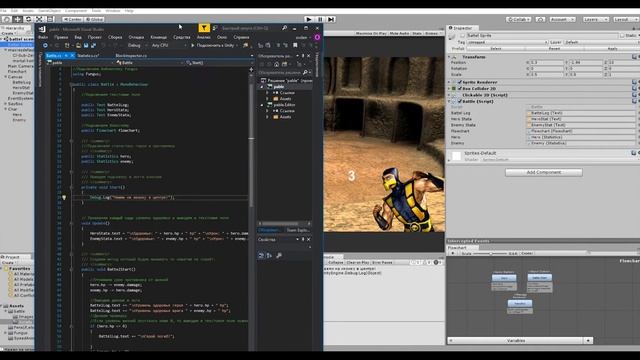The width and height of the screenshot is (640, 360).
Task: Select the Unity Rect tool
Action: pyautogui.click(x=50, y=19)
